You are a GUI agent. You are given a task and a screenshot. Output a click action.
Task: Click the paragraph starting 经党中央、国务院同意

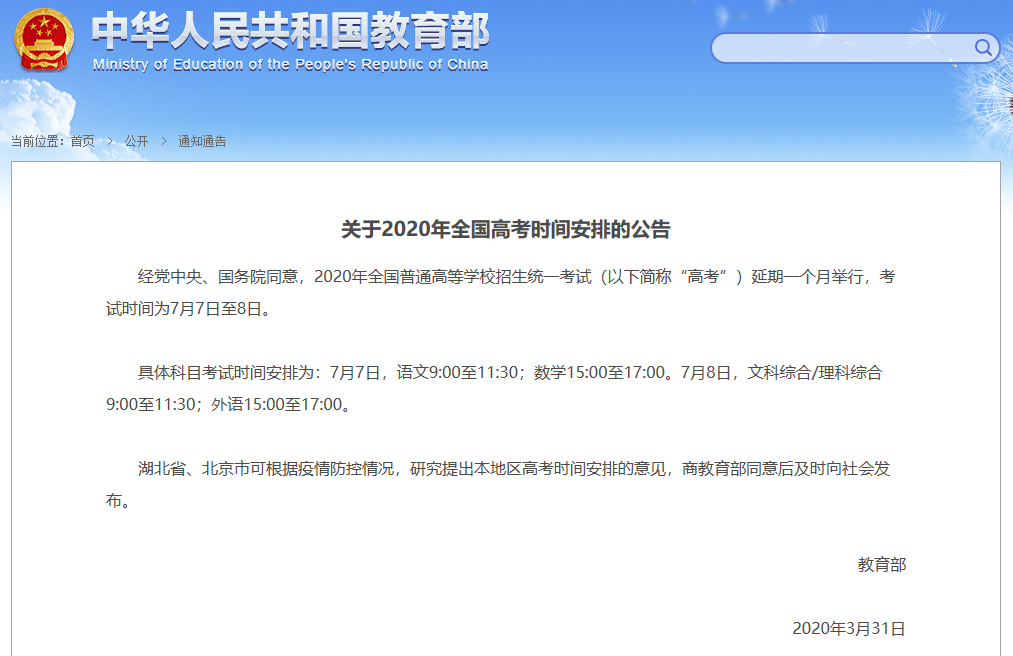coord(501,292)
